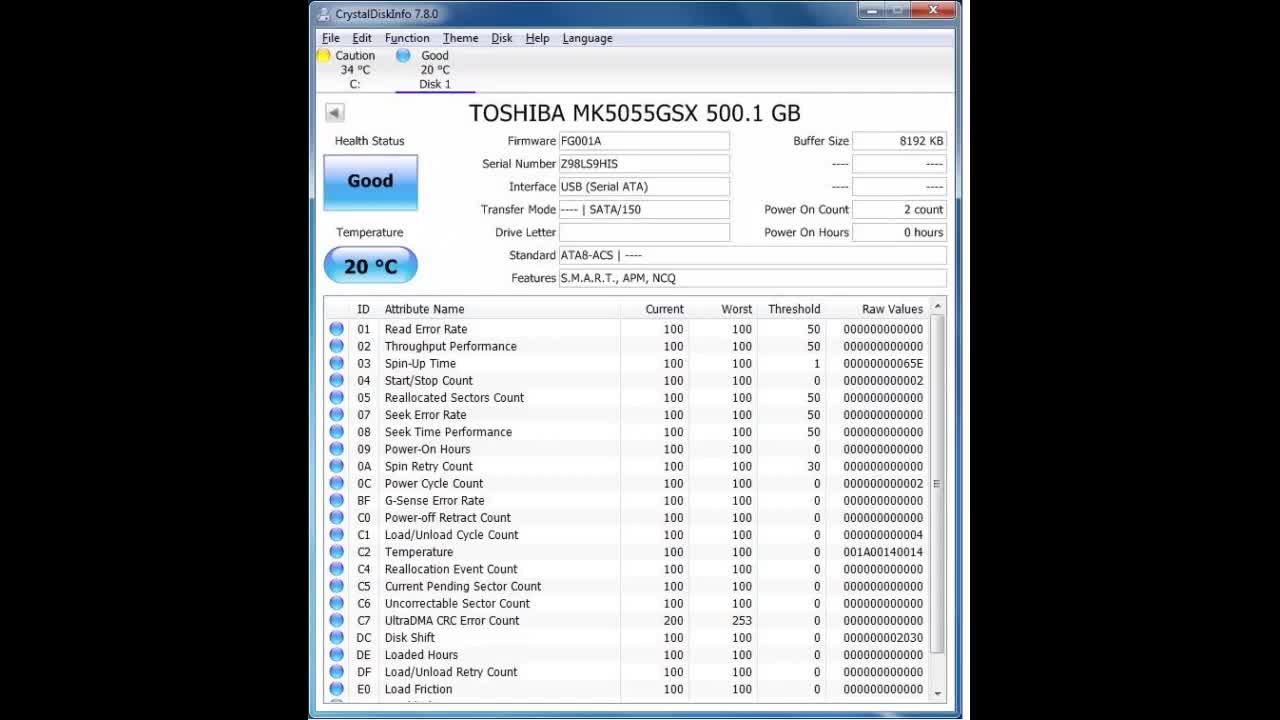
Task: Click the Transfer Mode field
Action: point(644,210)
